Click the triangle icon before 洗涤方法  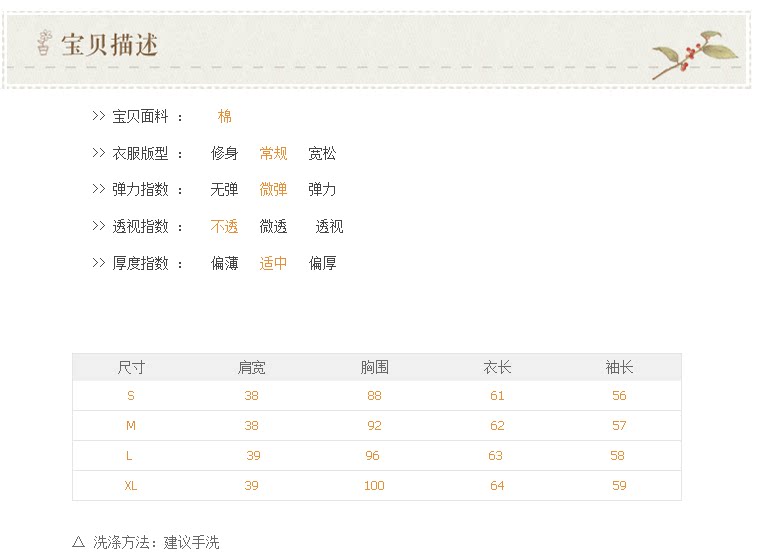click(x=79, y=542)
